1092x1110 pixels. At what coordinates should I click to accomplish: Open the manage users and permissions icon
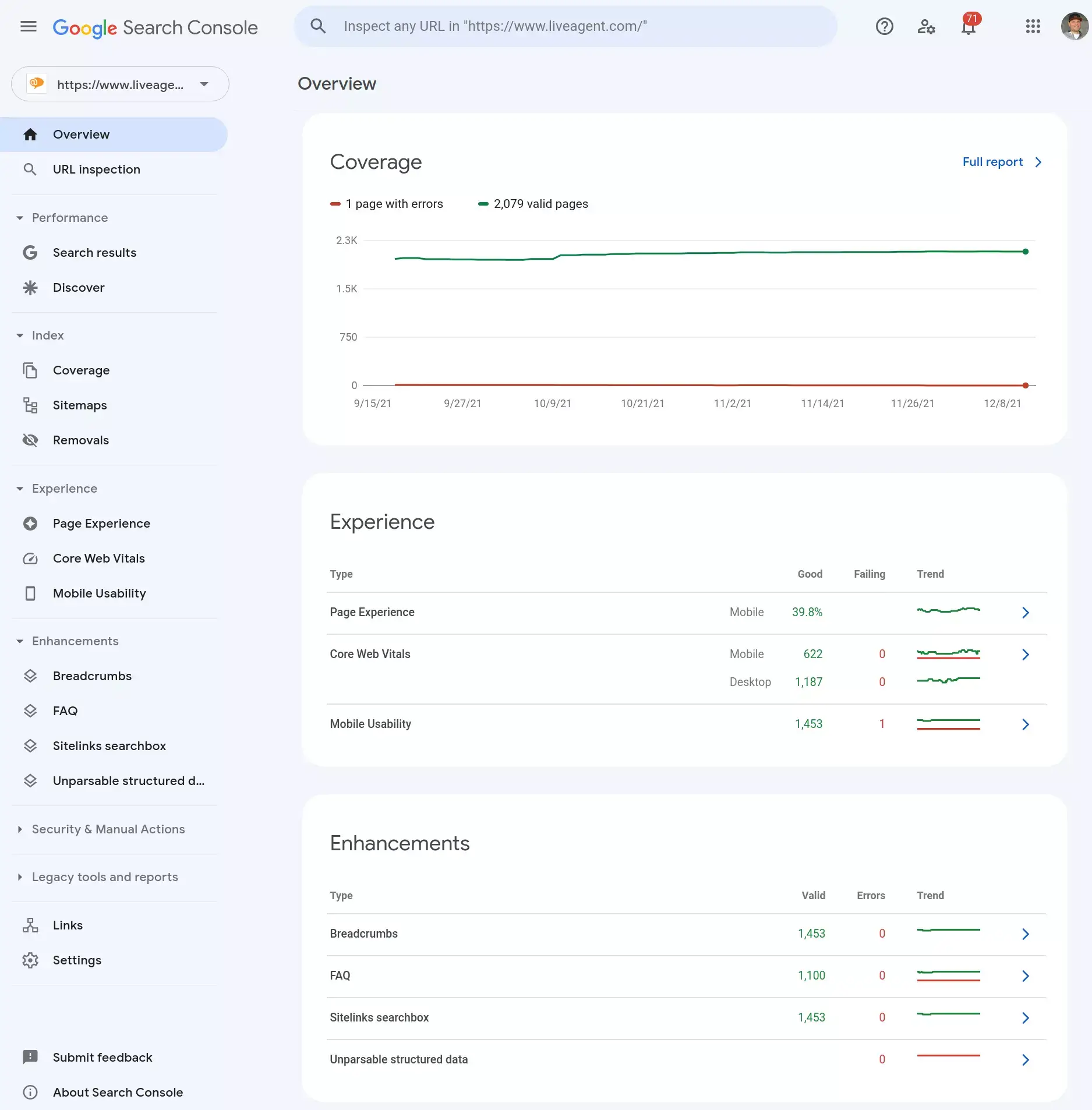tap(926, 27)
